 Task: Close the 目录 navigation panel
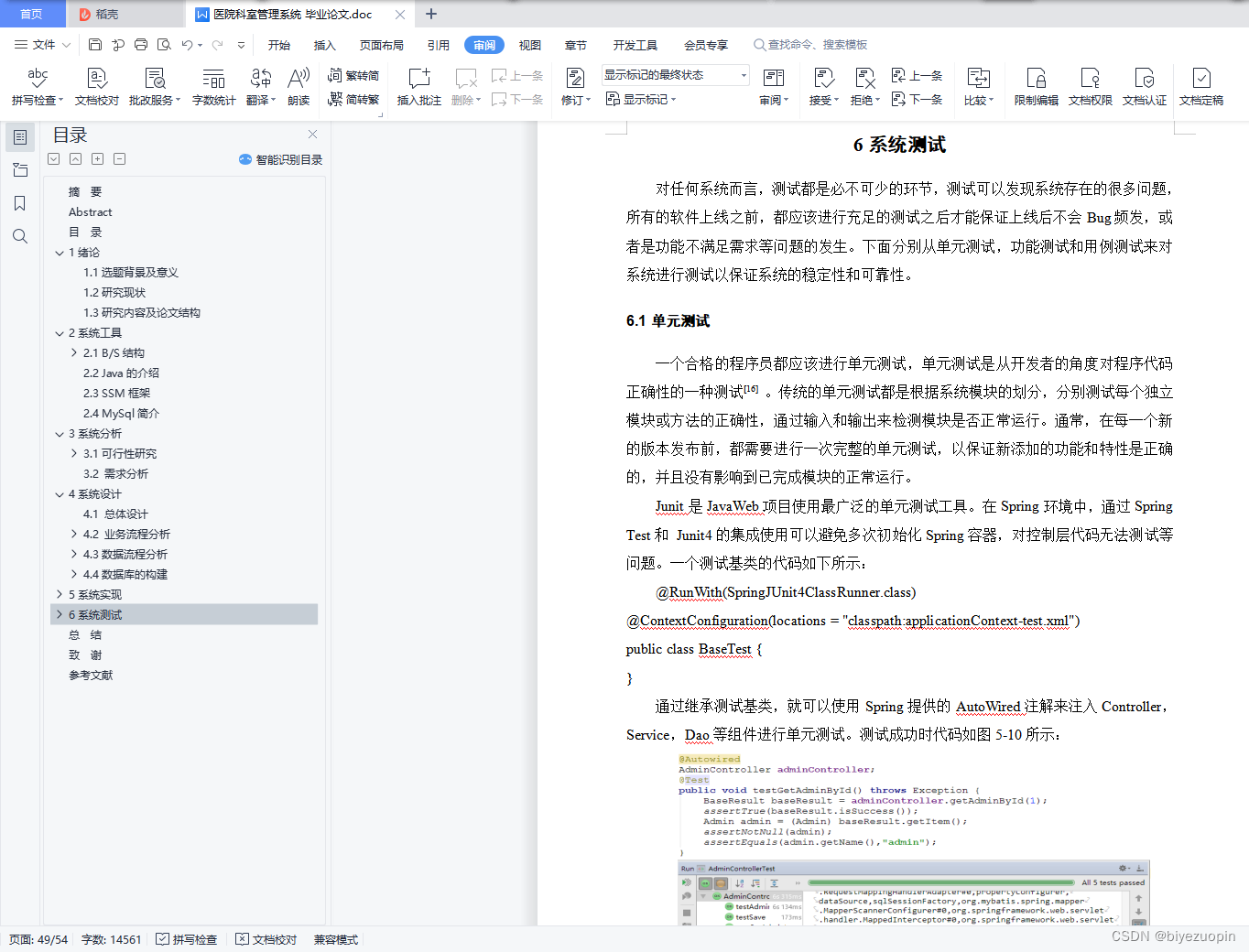(x=312, y=134)
